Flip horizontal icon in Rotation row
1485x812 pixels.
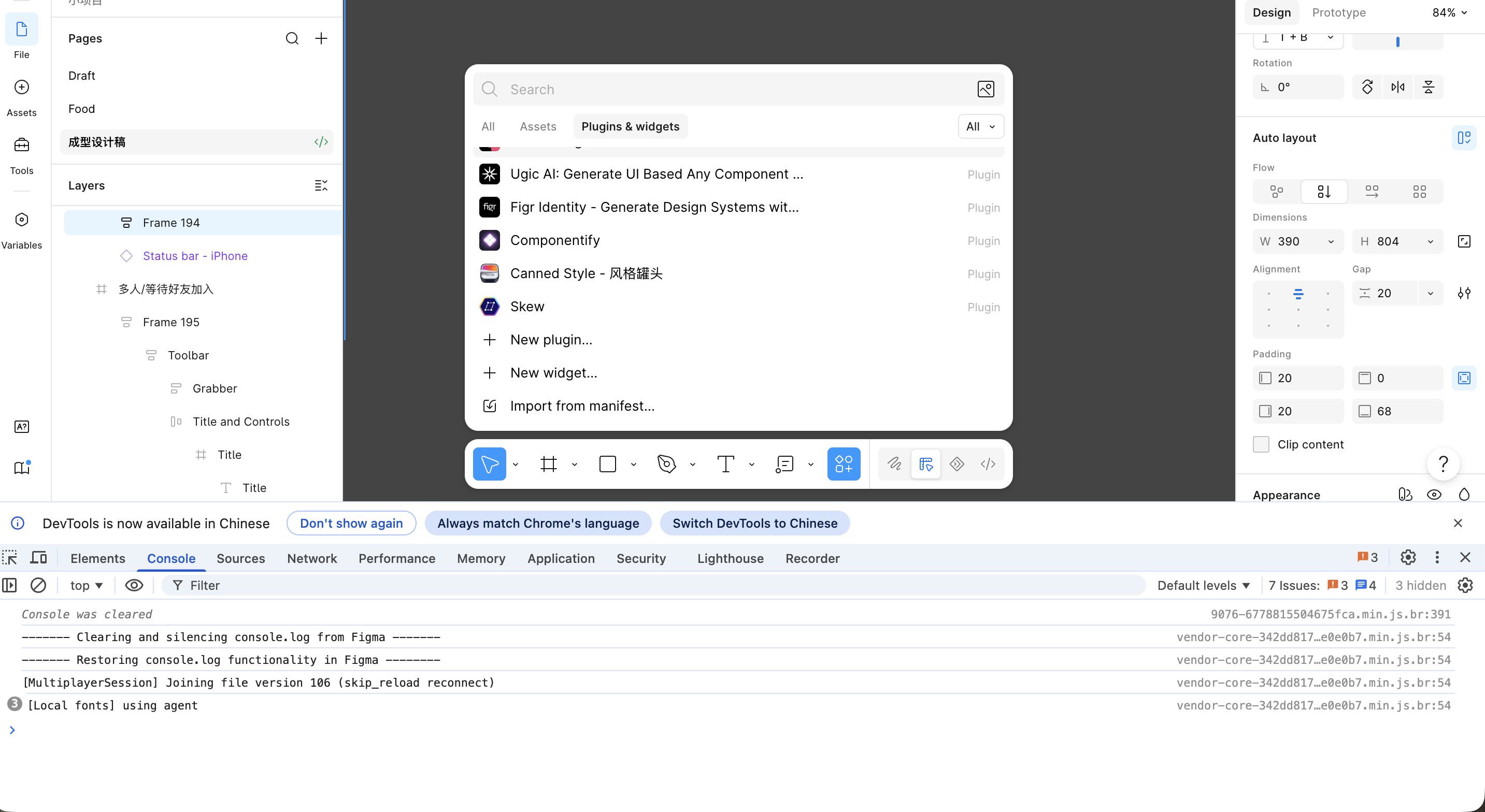(x=1398, y=87)
